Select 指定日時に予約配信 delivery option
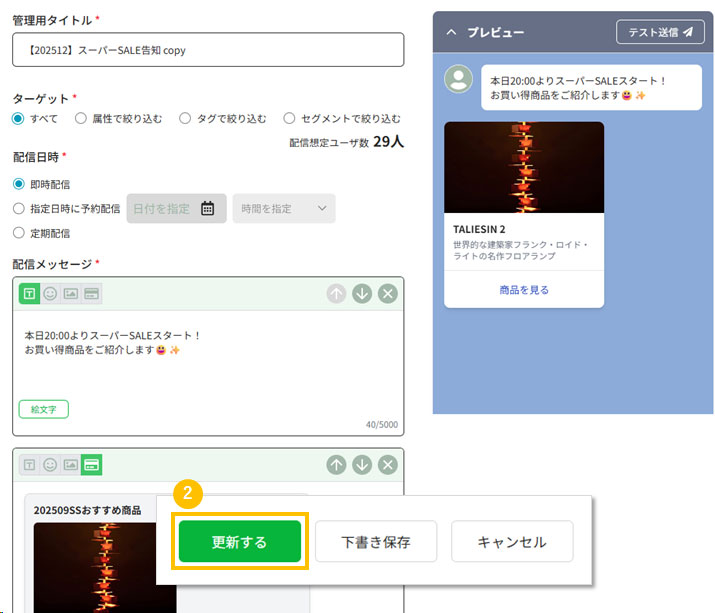 pyautogui.click(x=19, y=209)
